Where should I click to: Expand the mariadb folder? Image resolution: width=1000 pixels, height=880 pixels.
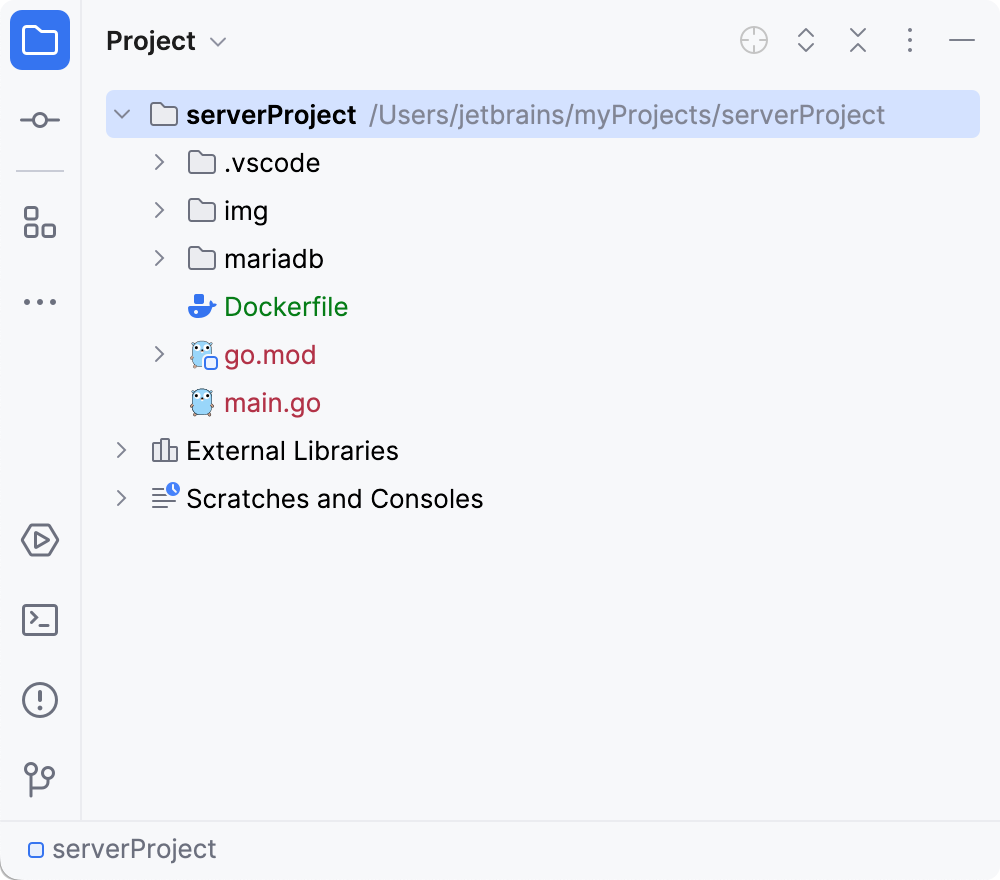tap(159, 258)
